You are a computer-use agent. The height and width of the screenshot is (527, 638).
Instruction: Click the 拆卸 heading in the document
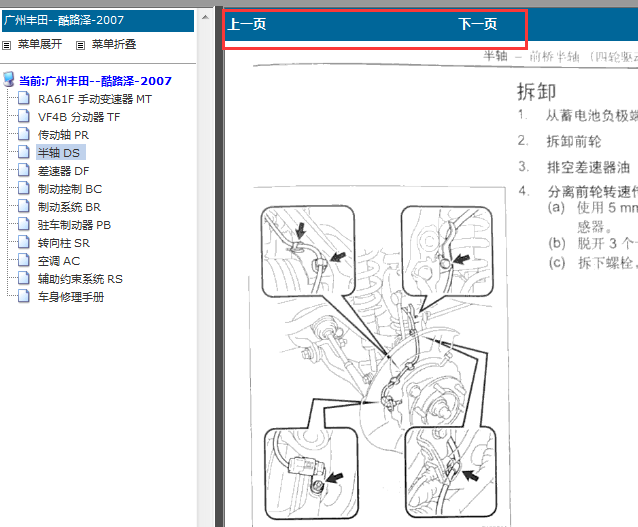coord(536,92)
